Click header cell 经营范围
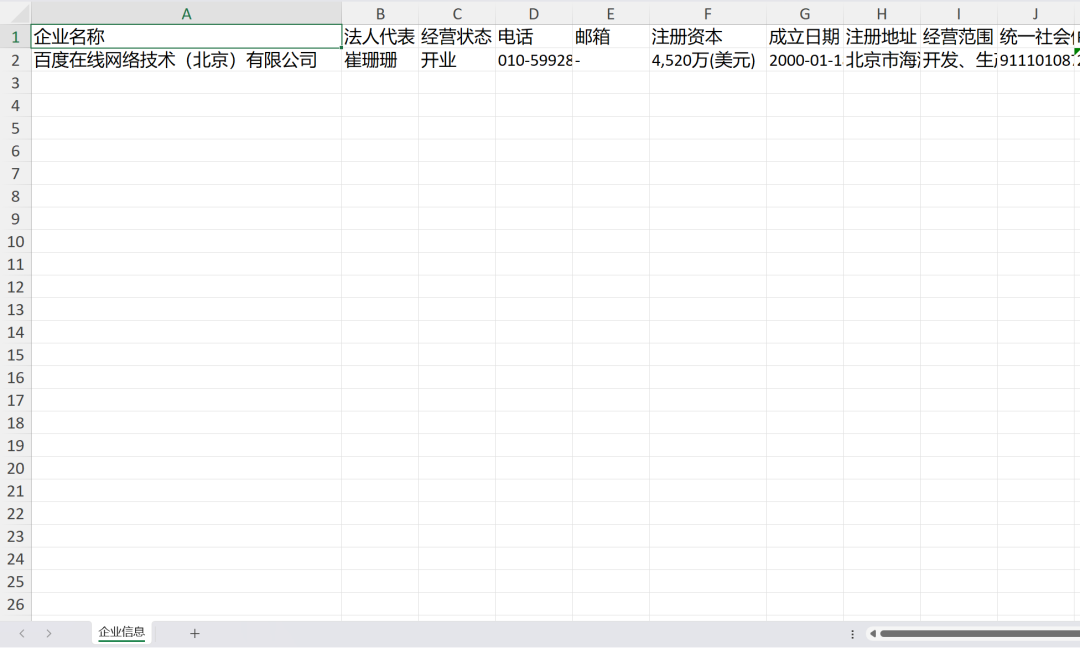The image size is (1080, 648). click(958, 36)
